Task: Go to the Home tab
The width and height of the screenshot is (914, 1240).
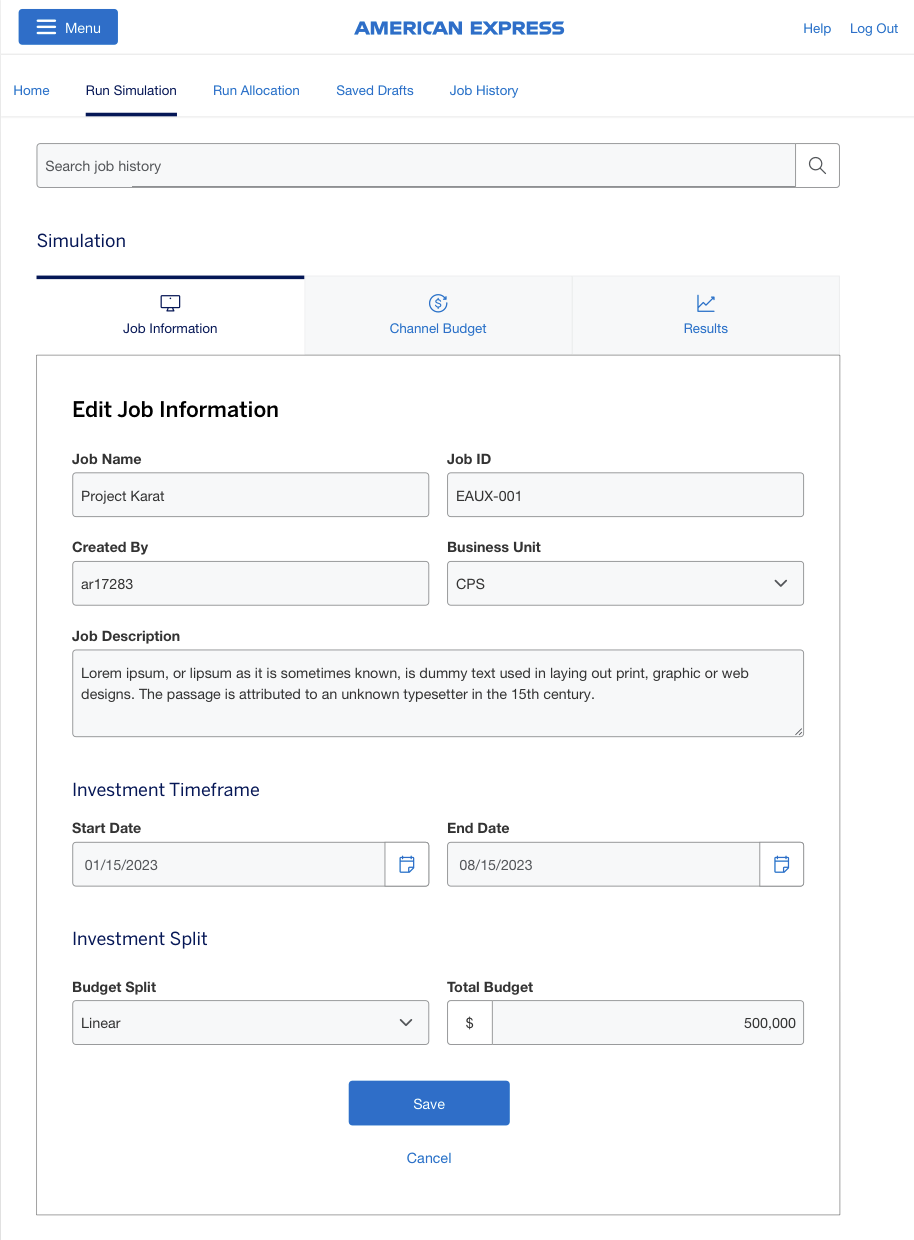Action: click(x=31, y=90)
